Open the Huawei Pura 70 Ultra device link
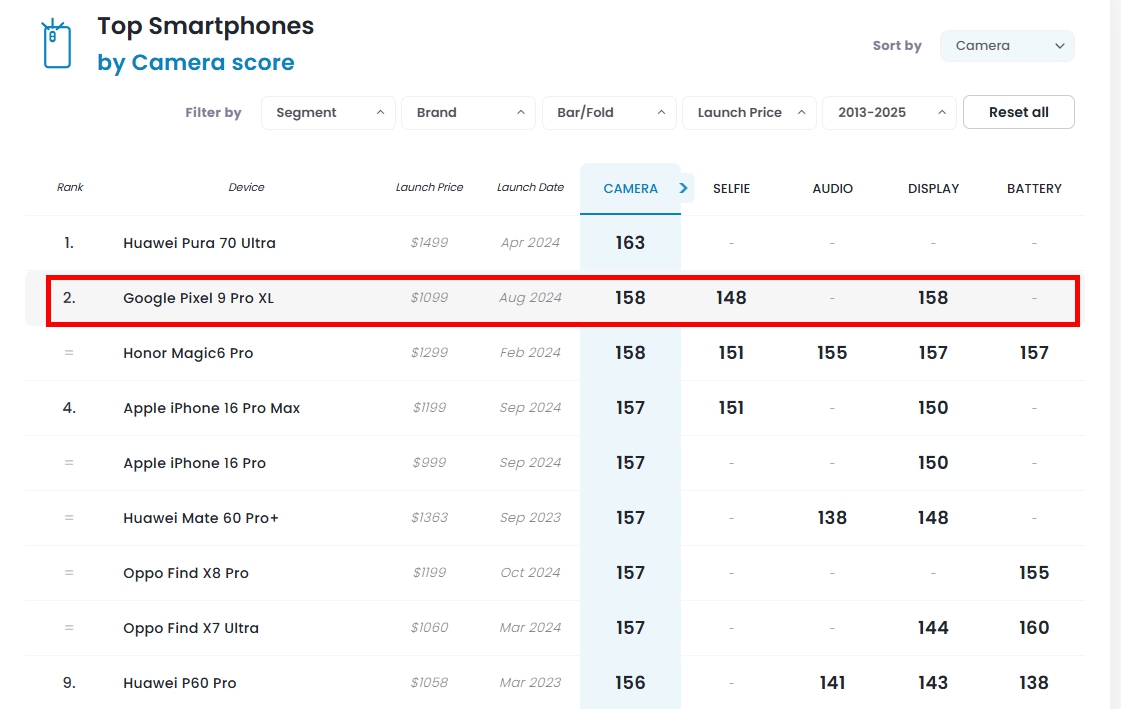1121x709 pixels. (199, 243)
